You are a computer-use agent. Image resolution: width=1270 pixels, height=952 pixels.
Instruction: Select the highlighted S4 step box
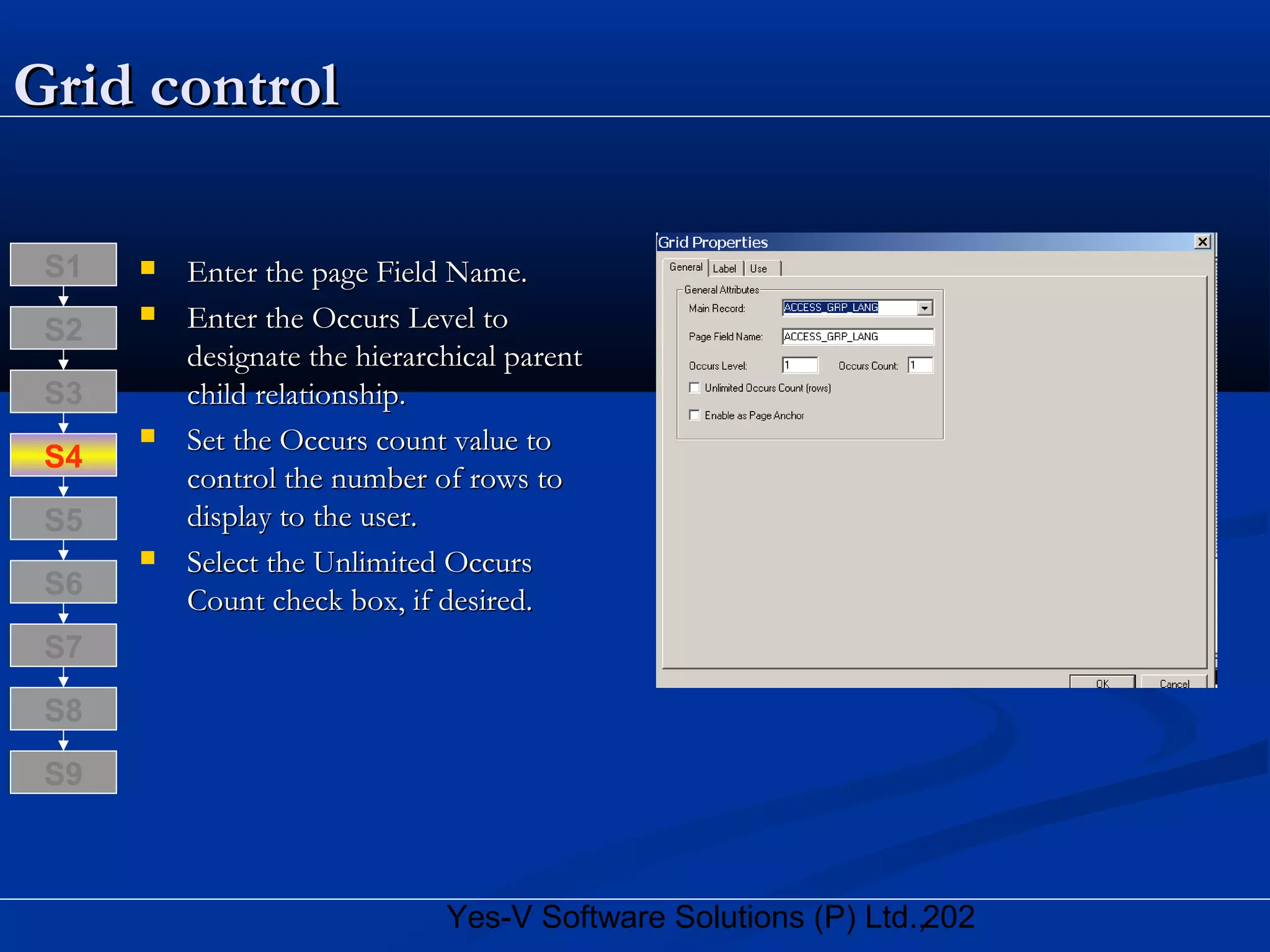coord(63,456)
